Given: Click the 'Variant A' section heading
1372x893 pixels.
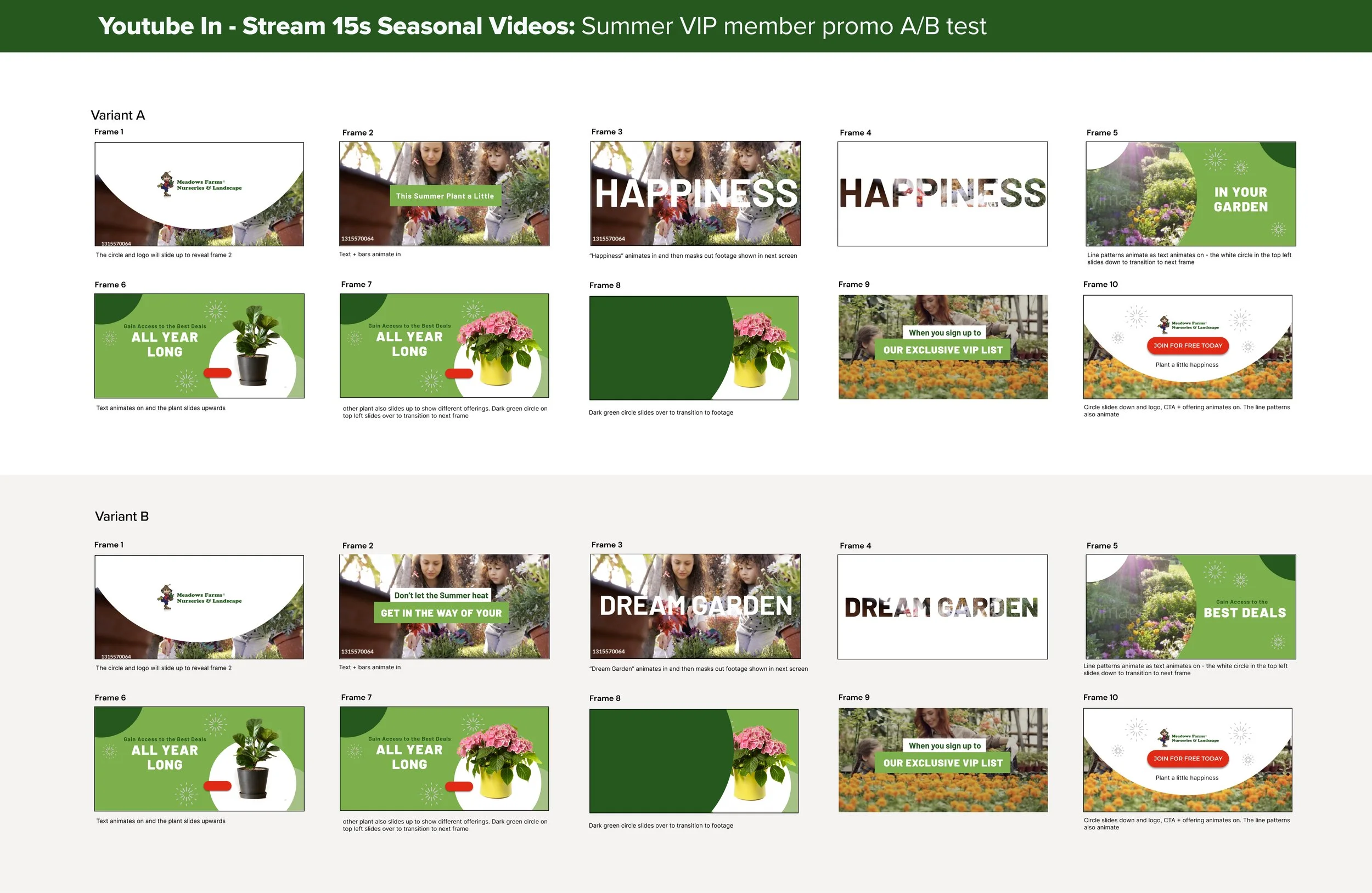Looking at the screenshot, I should (117, 115).
